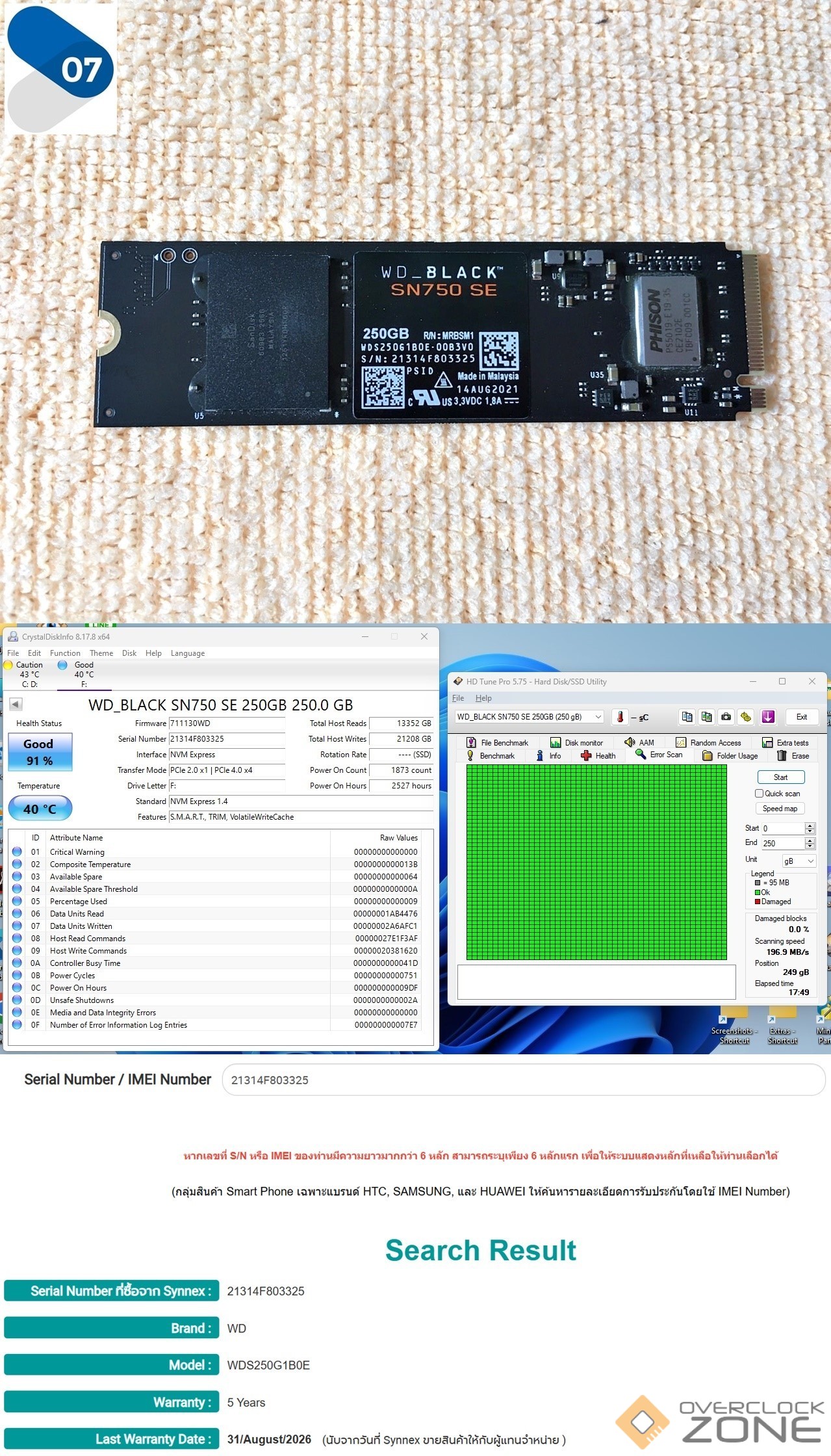
Task: Open Edit menu in CrystalDiskInfo
Action: pos(34,653)
